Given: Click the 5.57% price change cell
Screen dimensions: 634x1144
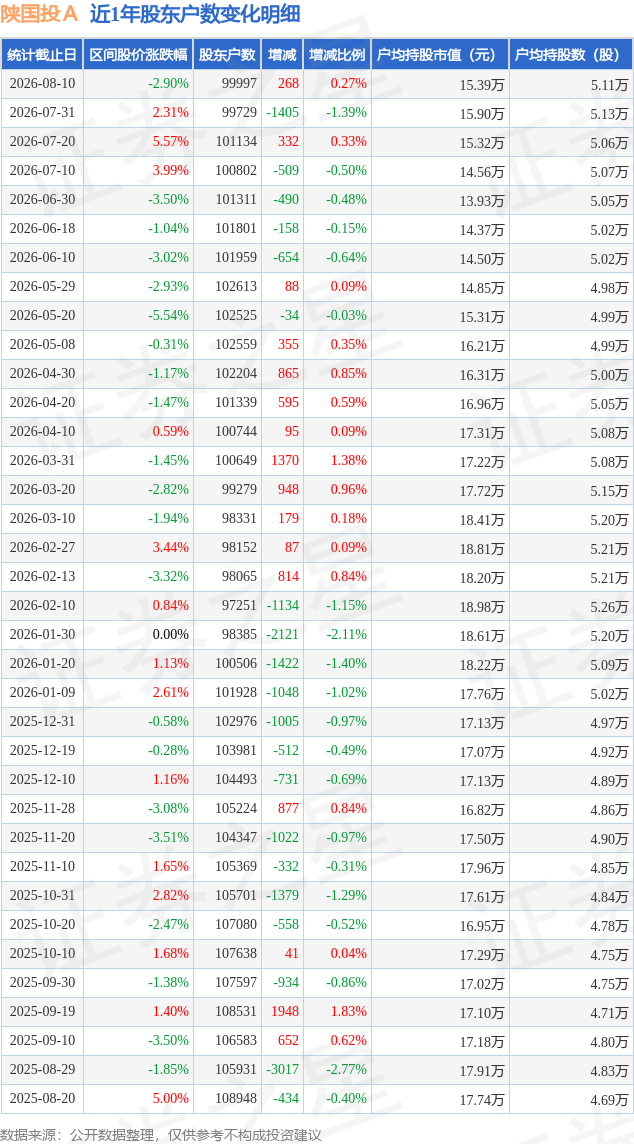Looking at the screenshot, I should pos(171,142).
